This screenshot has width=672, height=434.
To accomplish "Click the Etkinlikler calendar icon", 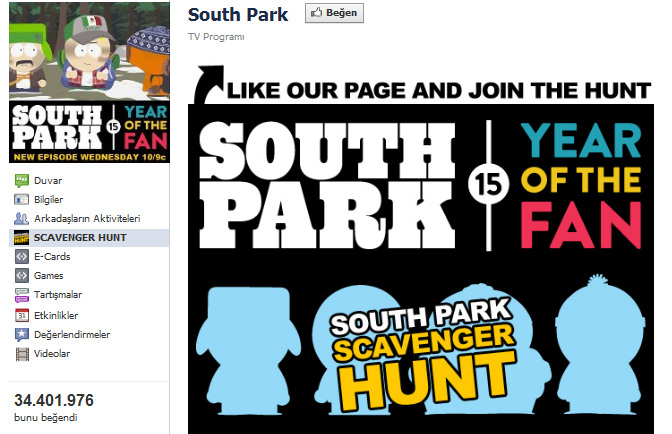I will pyautogui.click(x=21, y=316).
